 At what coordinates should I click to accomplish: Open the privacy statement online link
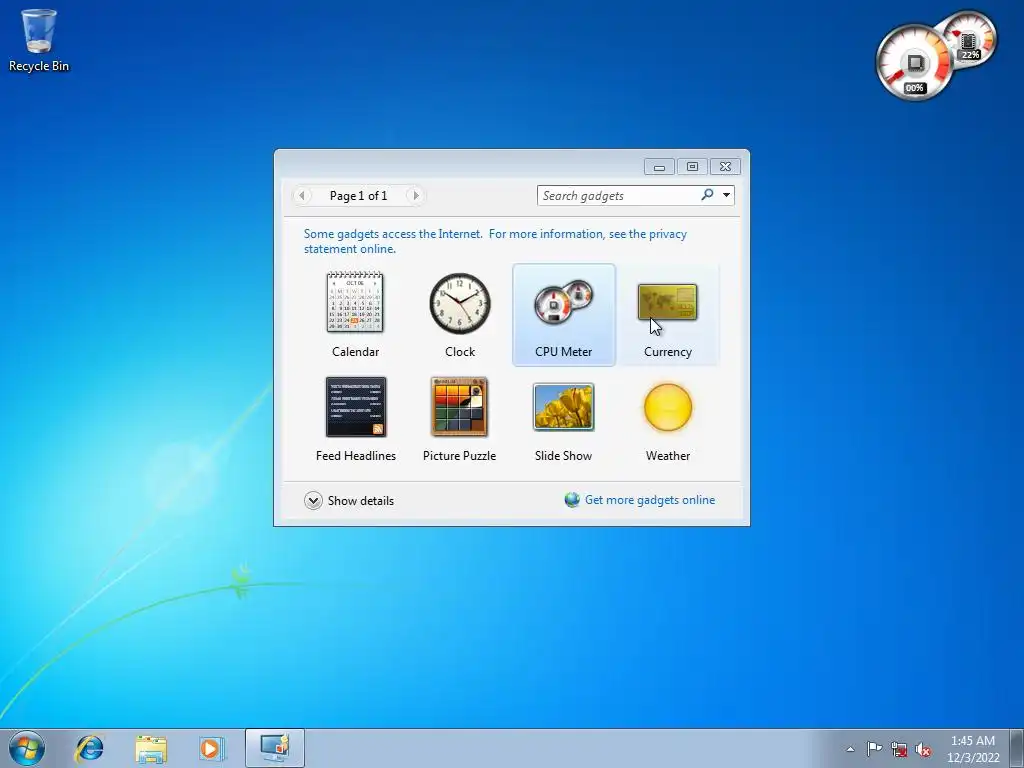495,241
